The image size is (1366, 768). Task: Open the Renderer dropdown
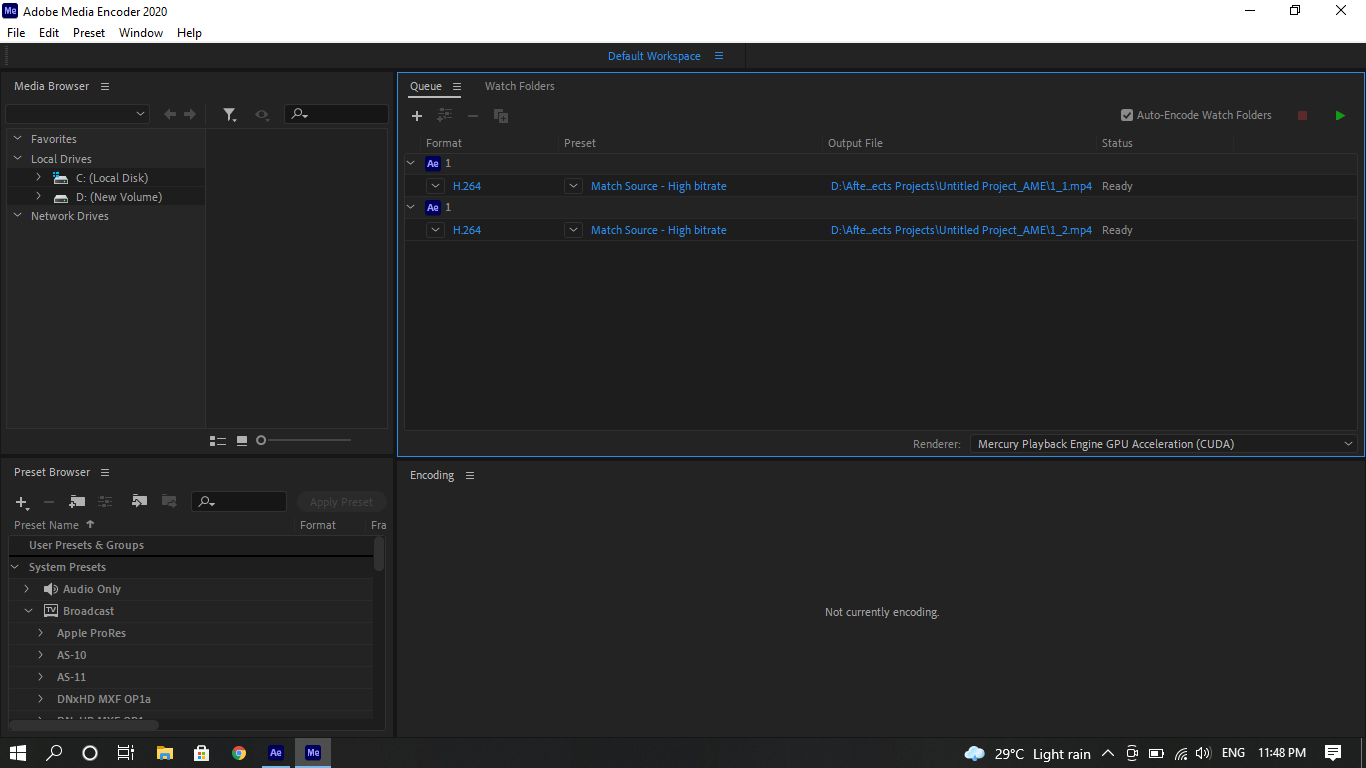(x=1164, y=444)
